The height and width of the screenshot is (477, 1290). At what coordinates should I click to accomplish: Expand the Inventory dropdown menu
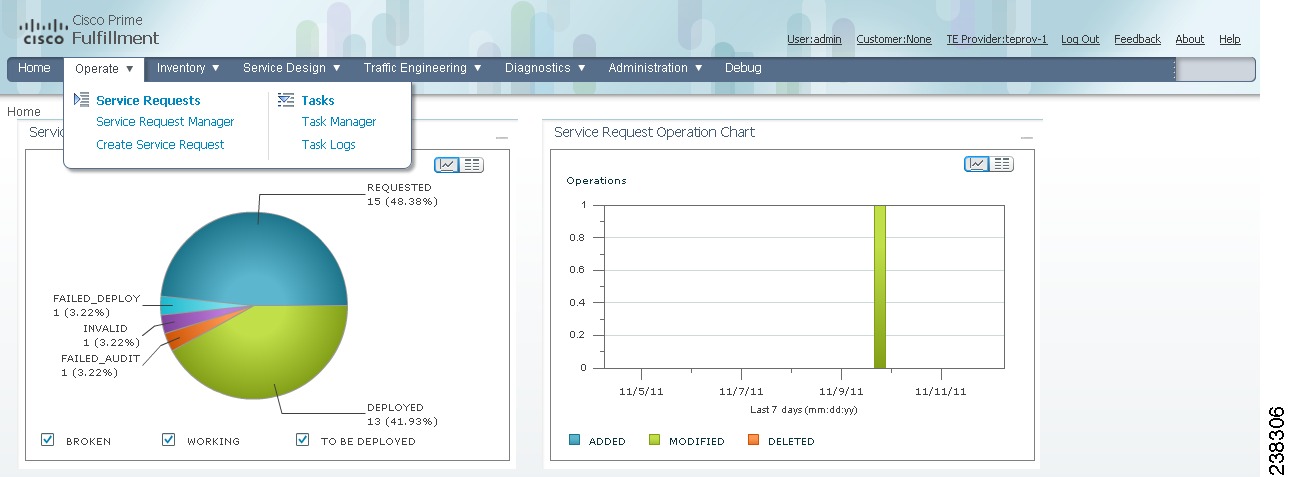pos(188,68)
